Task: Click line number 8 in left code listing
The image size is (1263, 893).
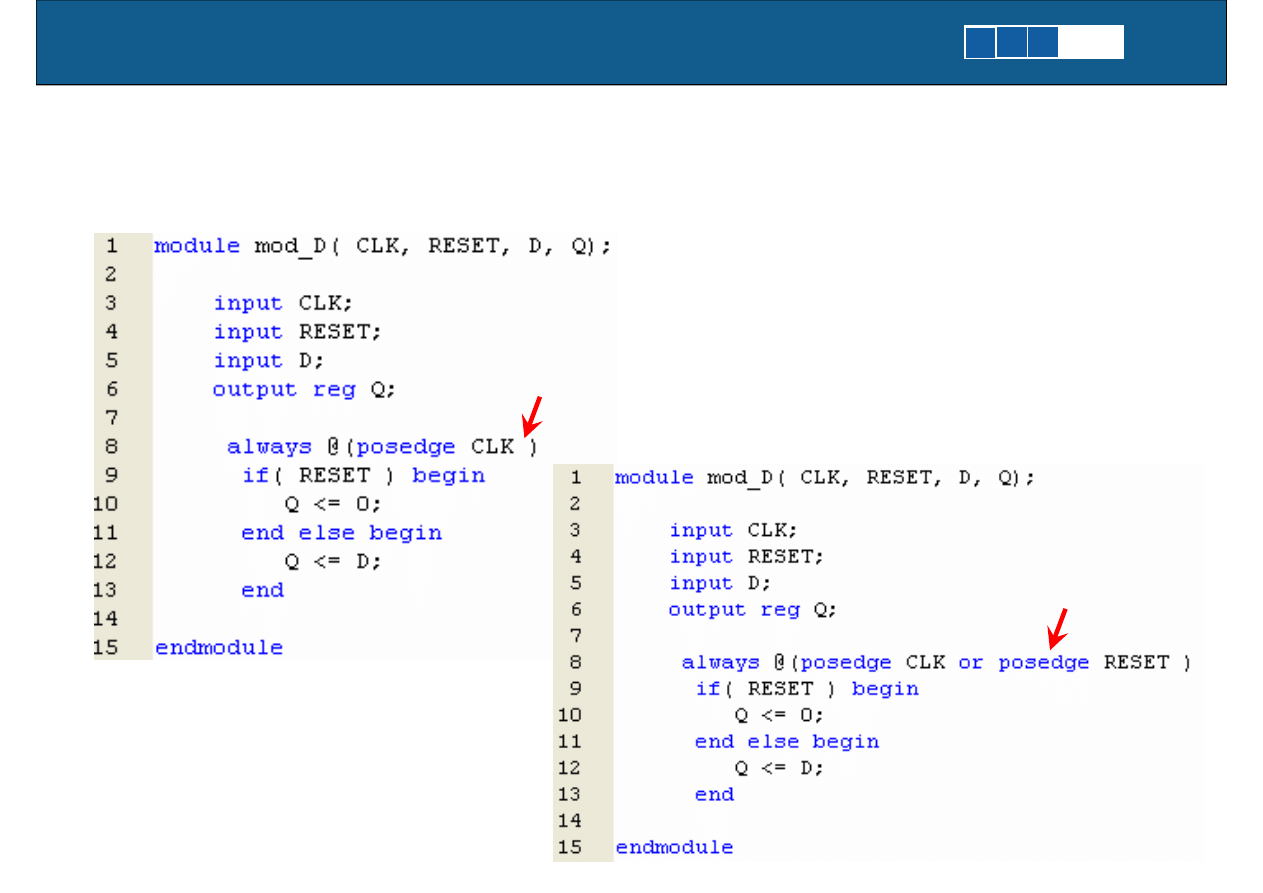Action: pyautogui.click(x=111, y=447)
